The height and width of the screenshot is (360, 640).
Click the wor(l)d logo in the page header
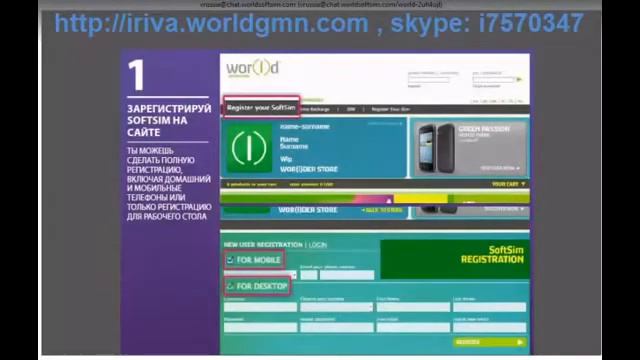(x=253, y=68)
